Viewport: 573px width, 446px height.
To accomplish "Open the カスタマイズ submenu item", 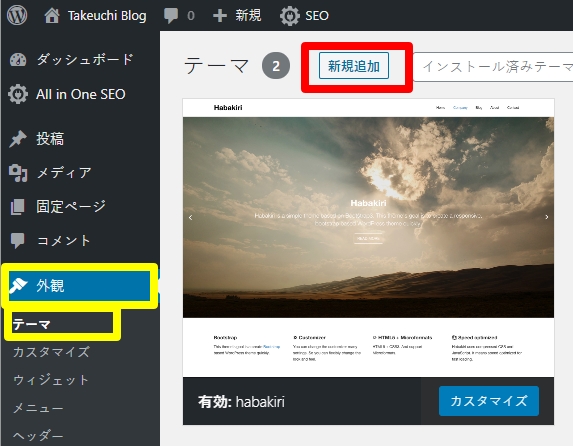I will [x=52, y=352].
